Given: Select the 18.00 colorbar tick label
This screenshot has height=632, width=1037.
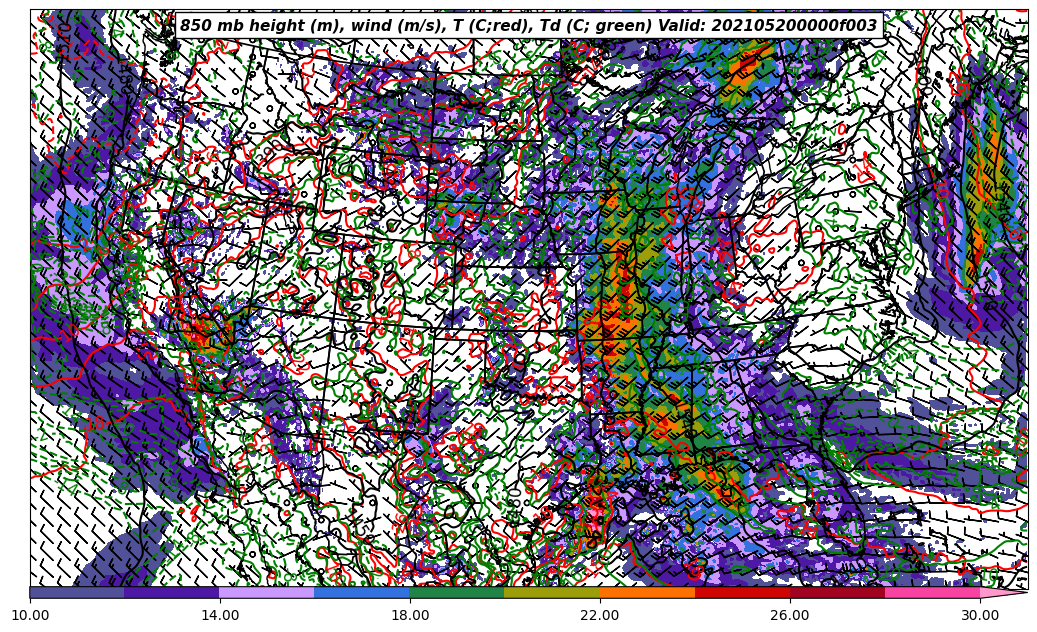Looking at the screenshot, I should pos(410,615).
